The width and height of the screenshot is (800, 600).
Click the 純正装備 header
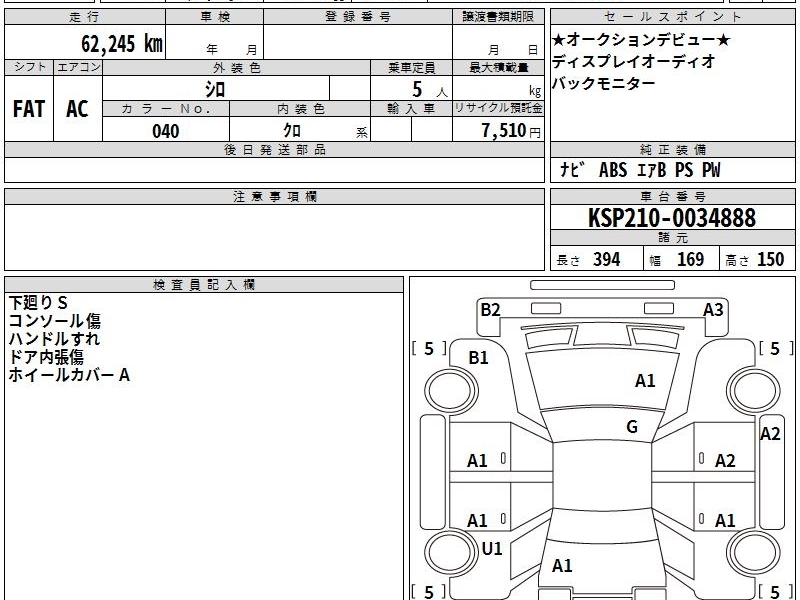[672, 150]
